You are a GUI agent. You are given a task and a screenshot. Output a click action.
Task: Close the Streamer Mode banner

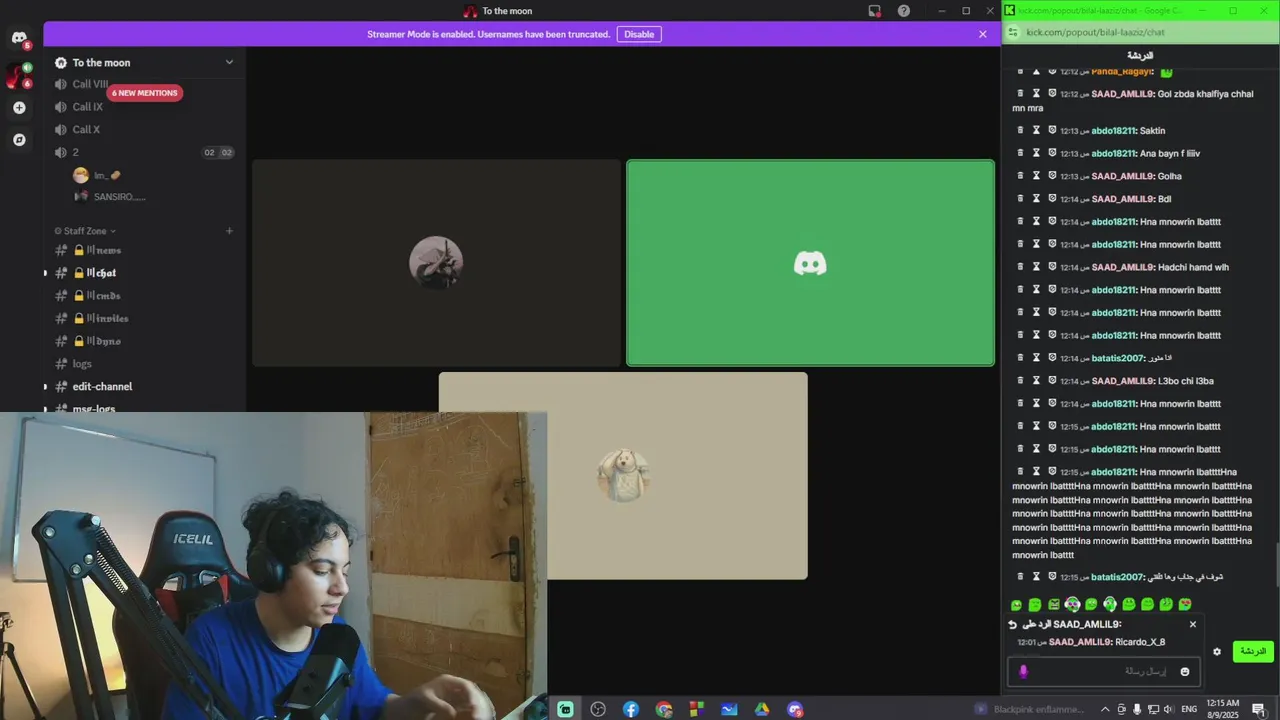tap(983, 34)
